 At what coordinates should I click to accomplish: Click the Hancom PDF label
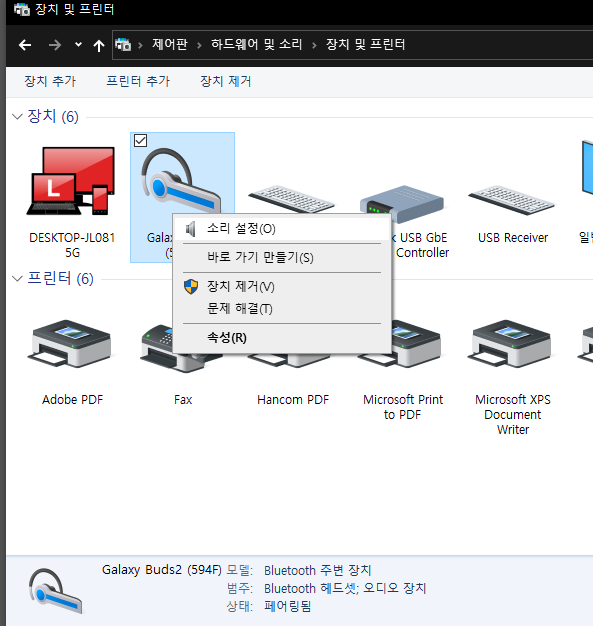pos(293,400)
